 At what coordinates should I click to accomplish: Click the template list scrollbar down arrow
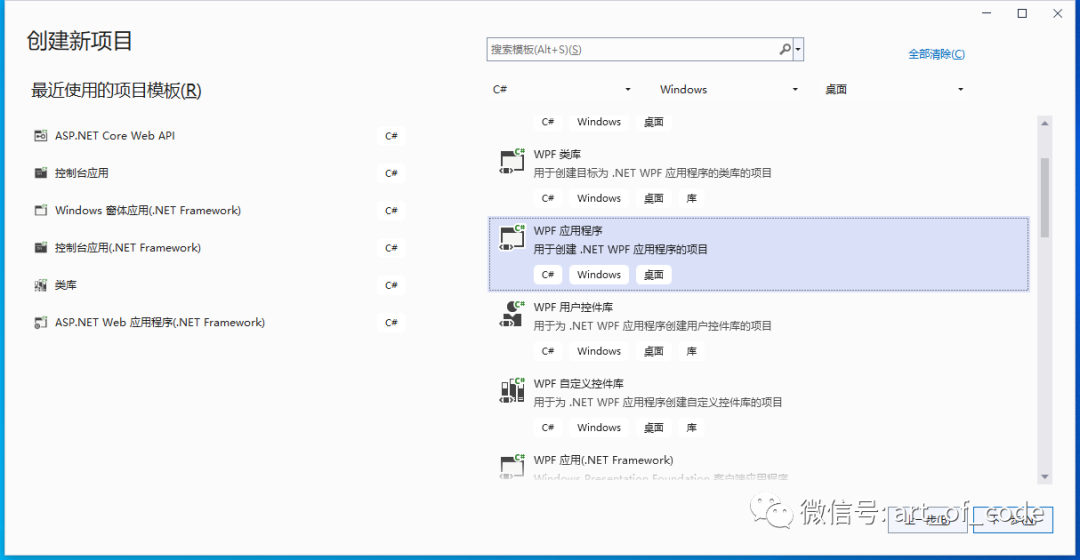click(x=1045, y=477)
